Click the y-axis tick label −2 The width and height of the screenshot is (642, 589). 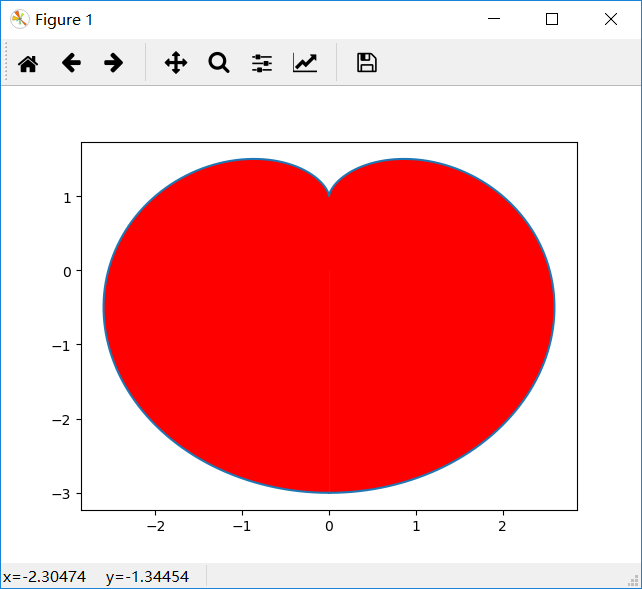click(61, 420)
